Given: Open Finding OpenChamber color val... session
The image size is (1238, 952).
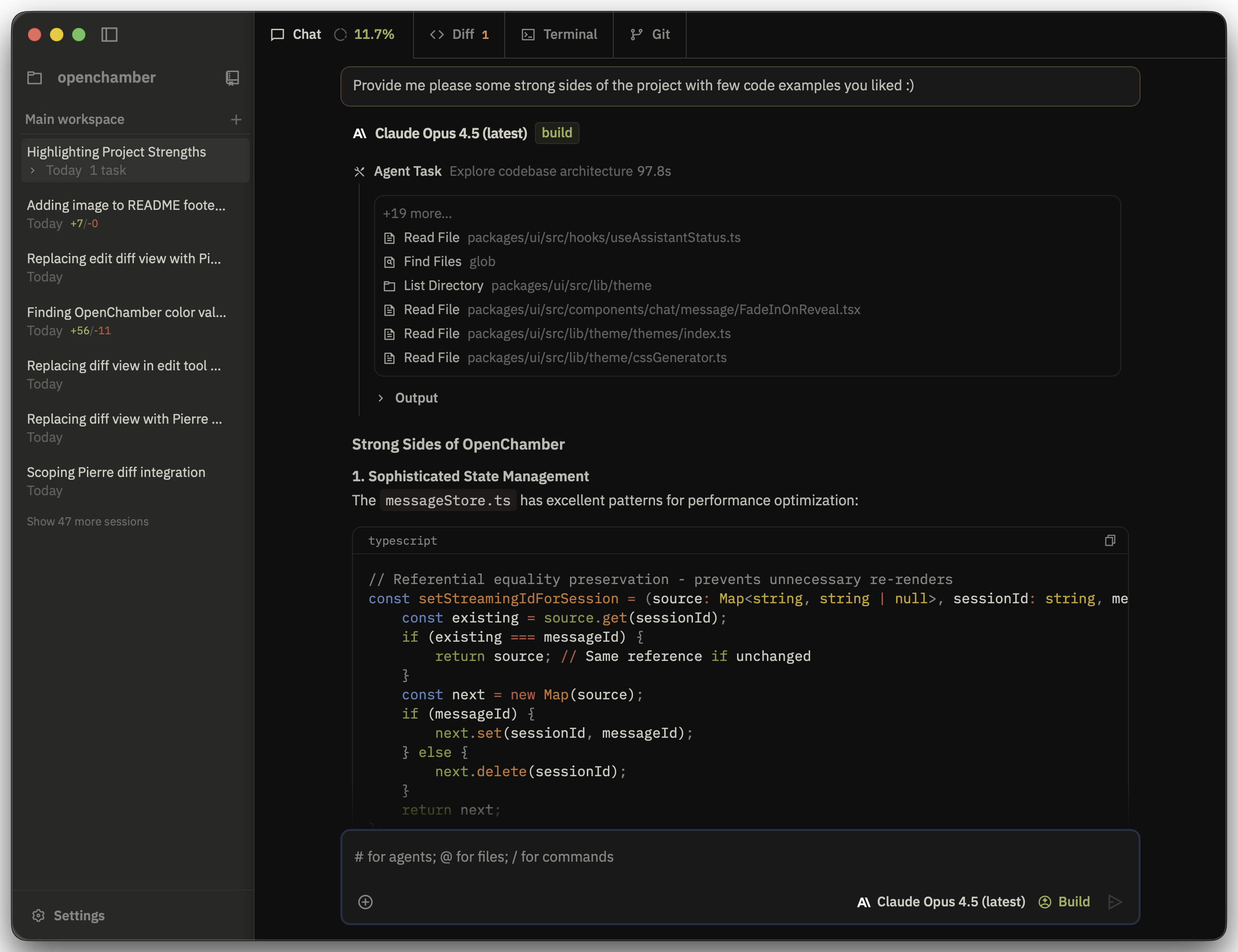Looking at the screenshot, I should click(135, 321).
